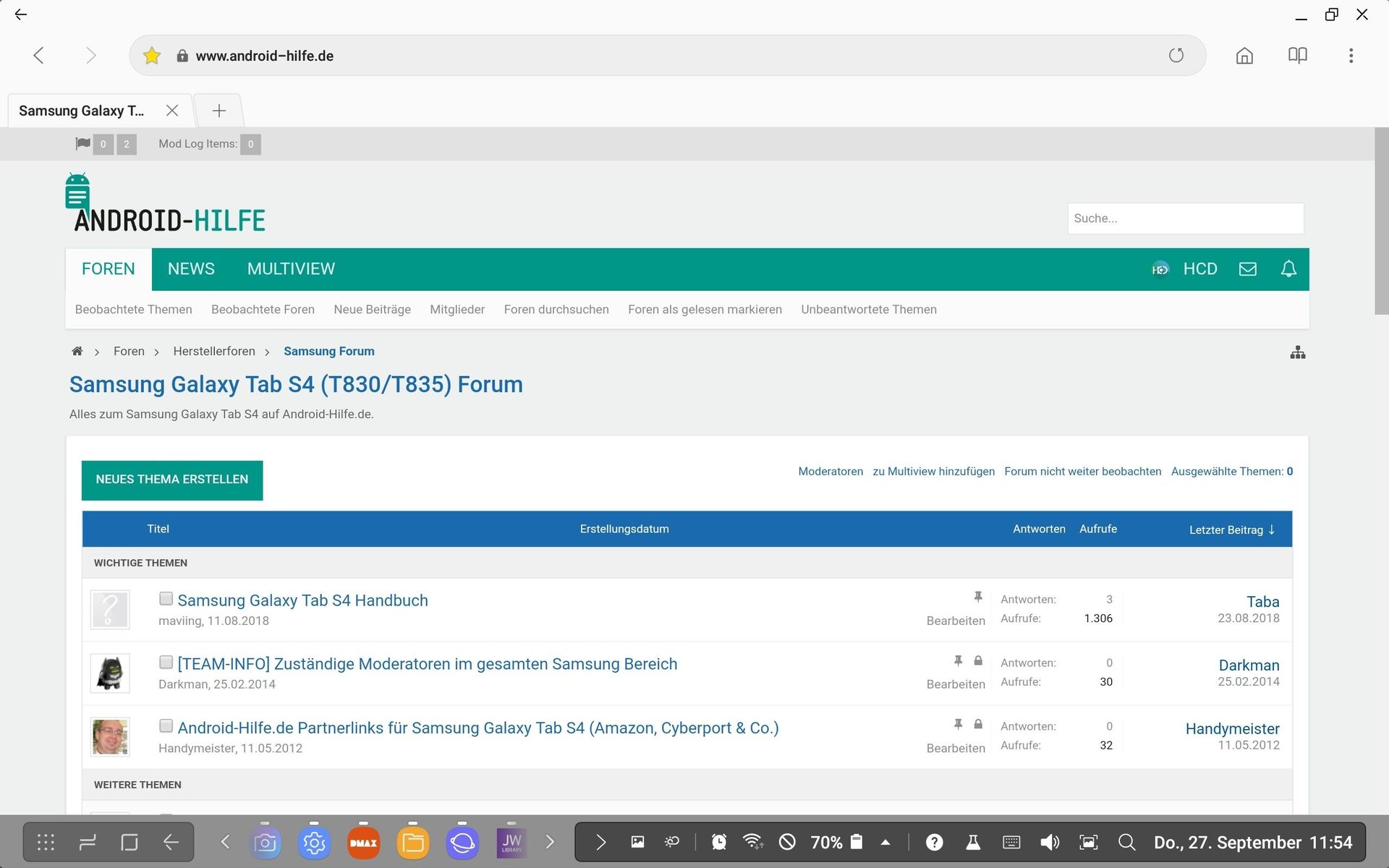Open the DMAX app in the taskbar

point(363,843)
